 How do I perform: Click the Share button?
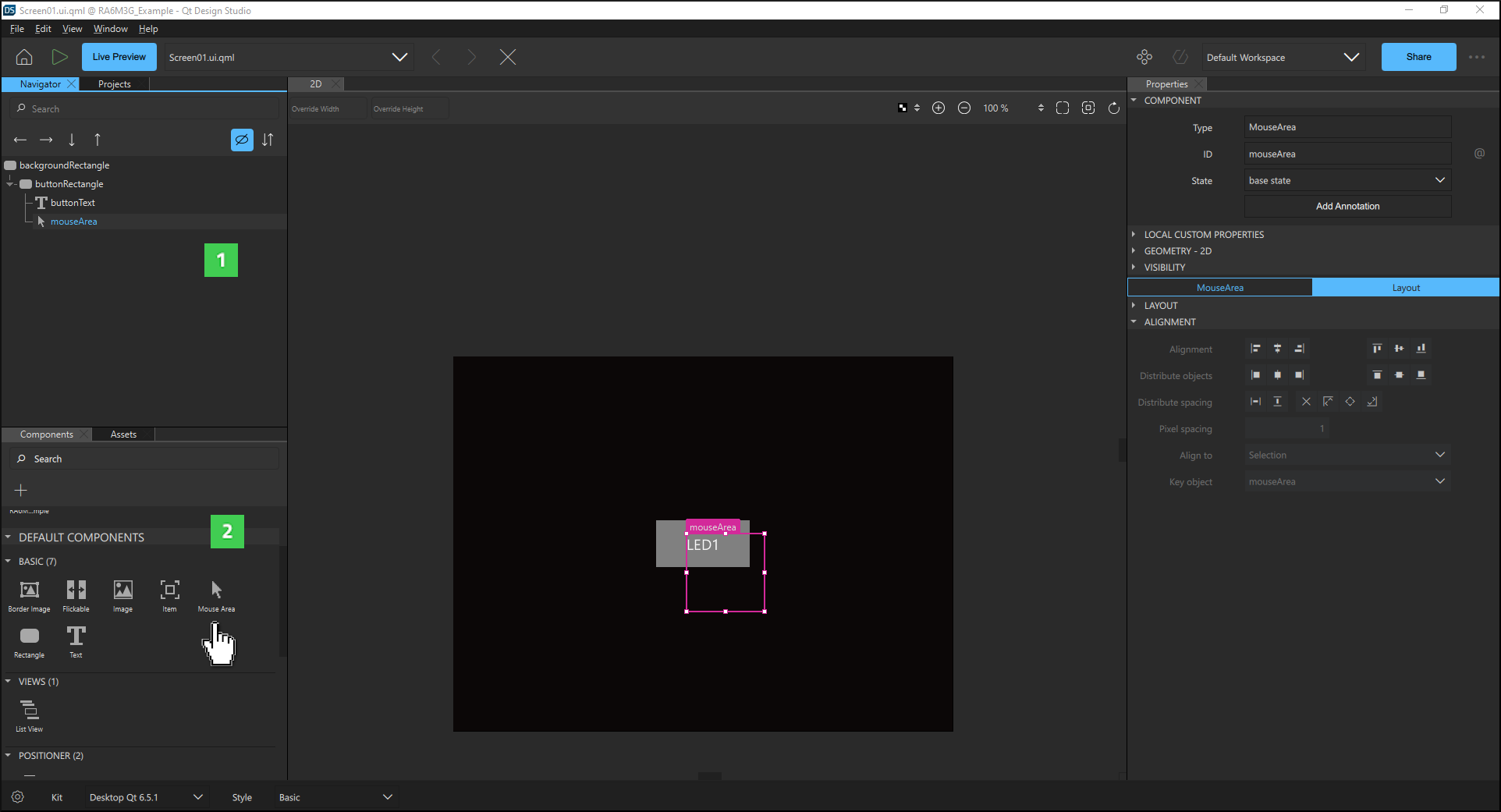point(1418,57)
